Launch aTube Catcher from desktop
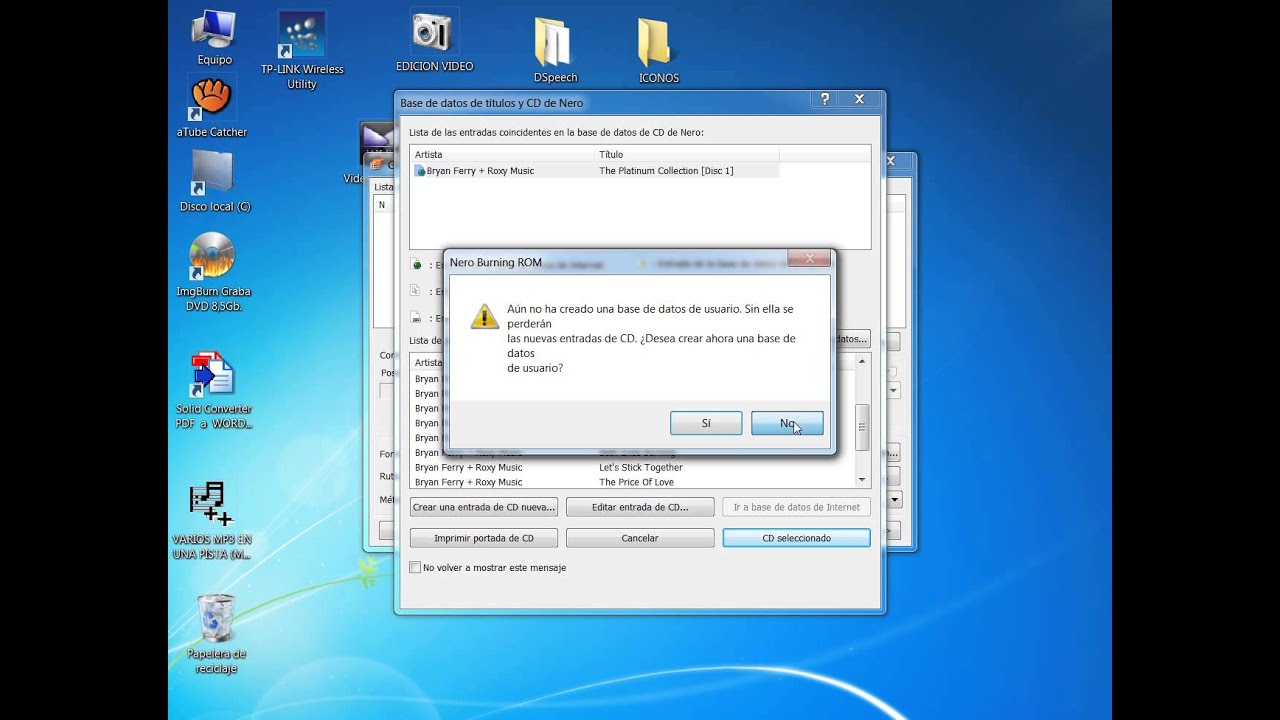 click(x=212, y=106)
